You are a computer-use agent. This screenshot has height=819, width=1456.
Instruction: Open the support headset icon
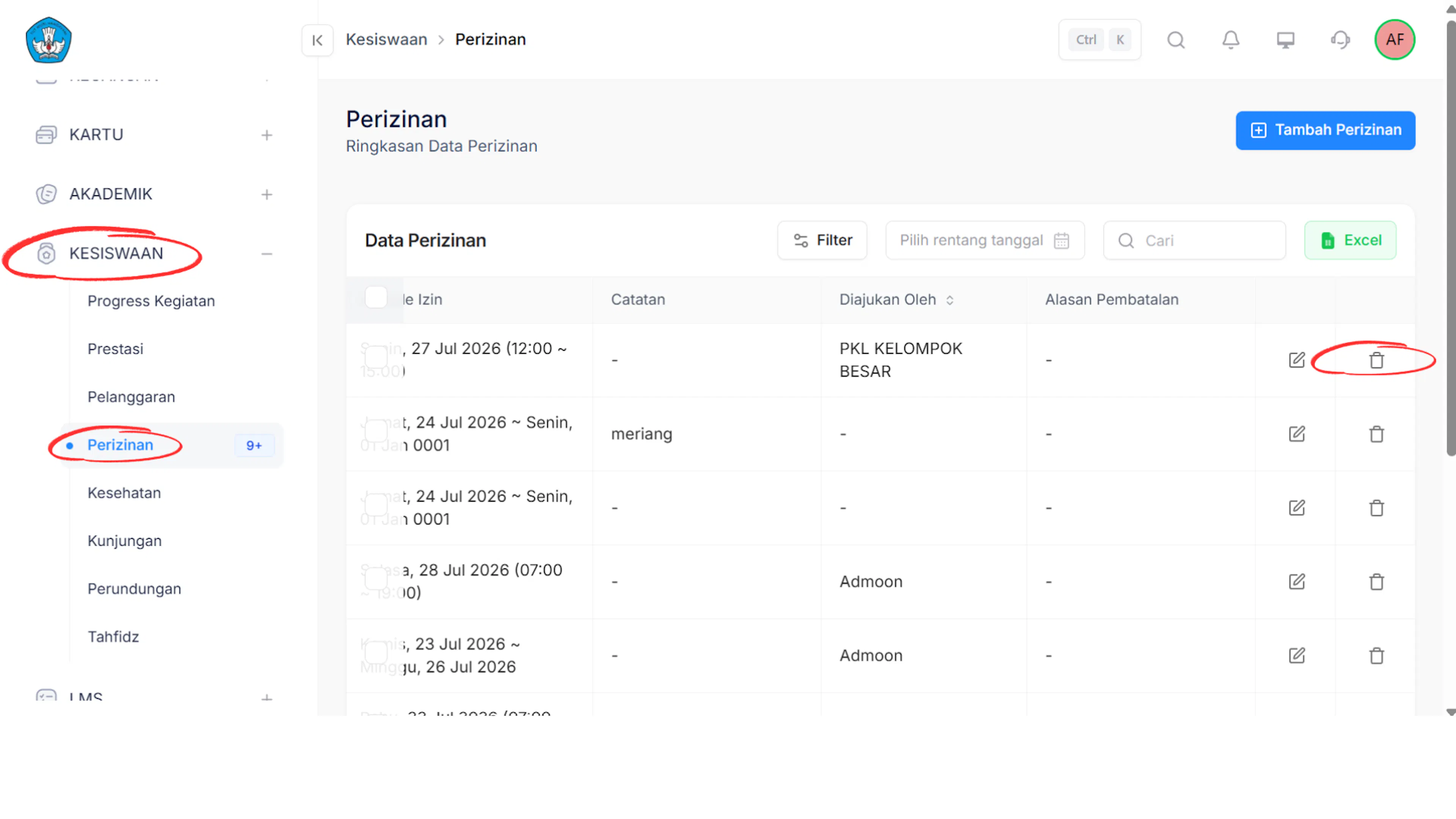1340,39
